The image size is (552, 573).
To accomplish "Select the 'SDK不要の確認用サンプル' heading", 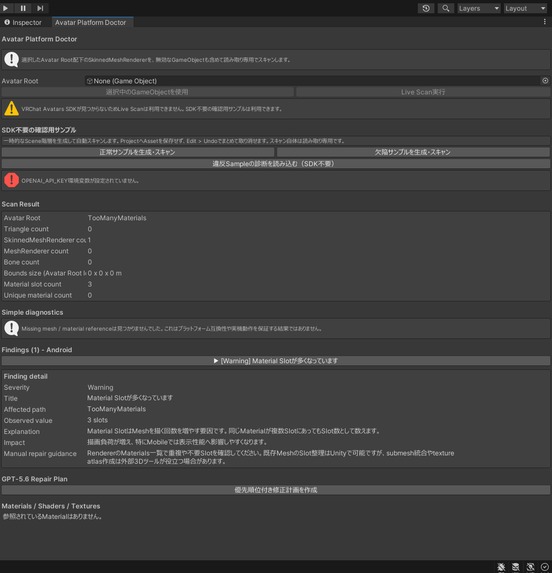I will [x=39, y=130].
